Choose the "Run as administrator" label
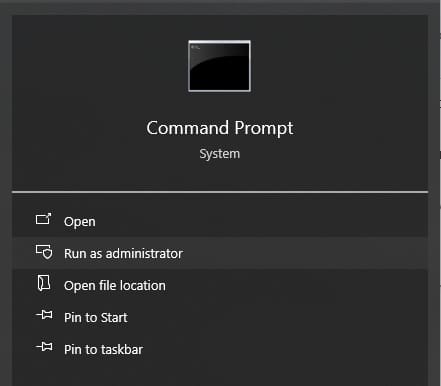The width and height of the screenshot is (441, 386). click(x=123, y=254)
